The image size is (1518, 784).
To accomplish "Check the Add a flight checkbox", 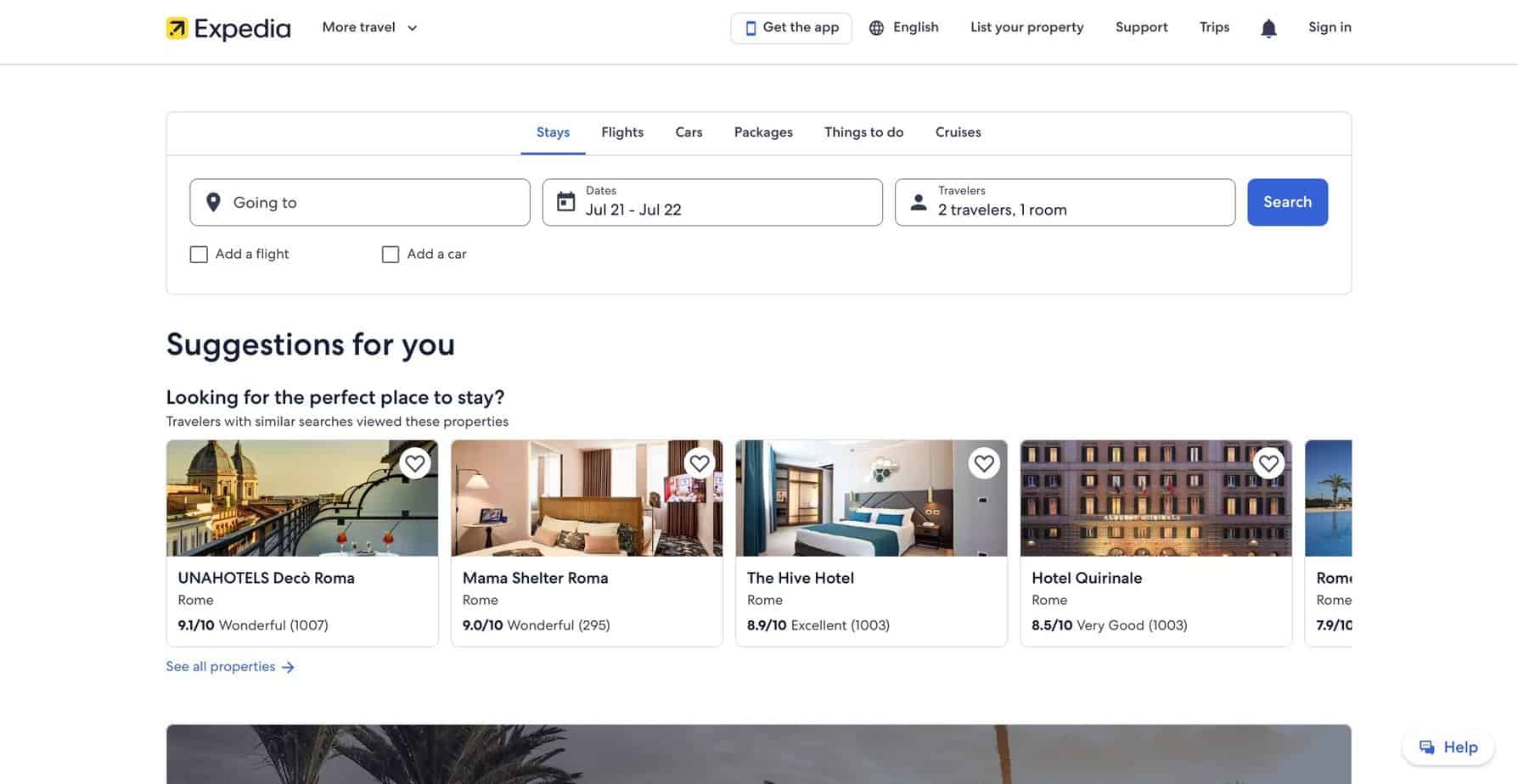I will click(199, 255).
